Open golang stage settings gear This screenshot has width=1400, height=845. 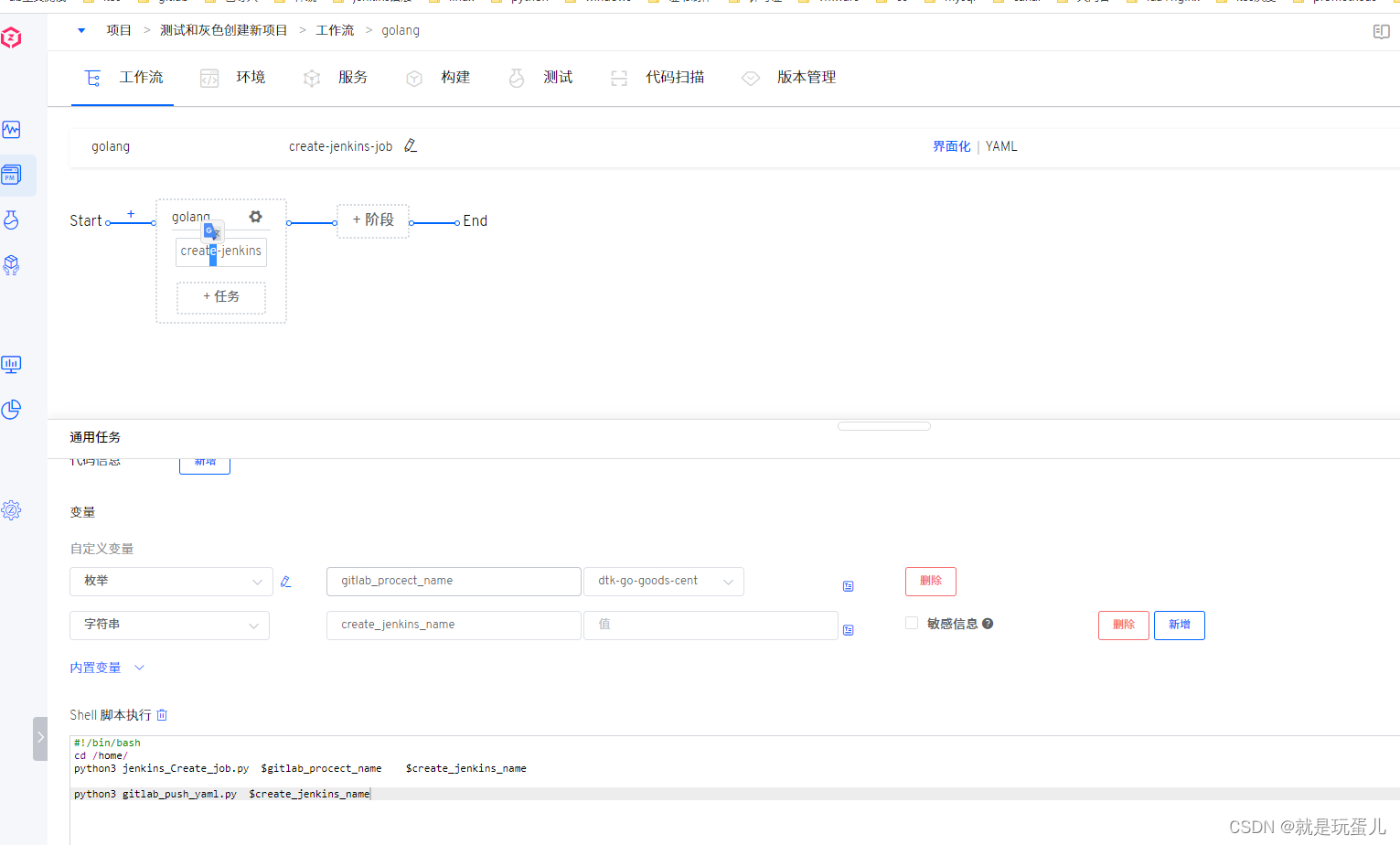(x=255, y=217)
